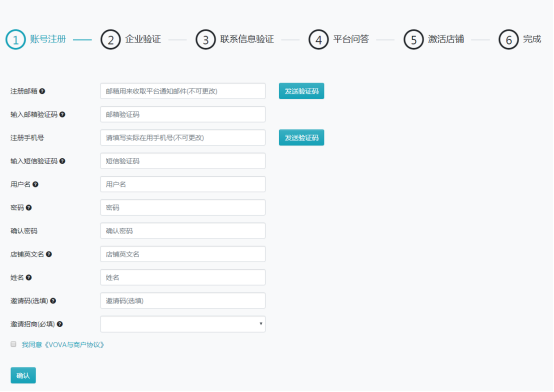Click the 确认 submit button
554x392 pixels.
pos(23,375)
